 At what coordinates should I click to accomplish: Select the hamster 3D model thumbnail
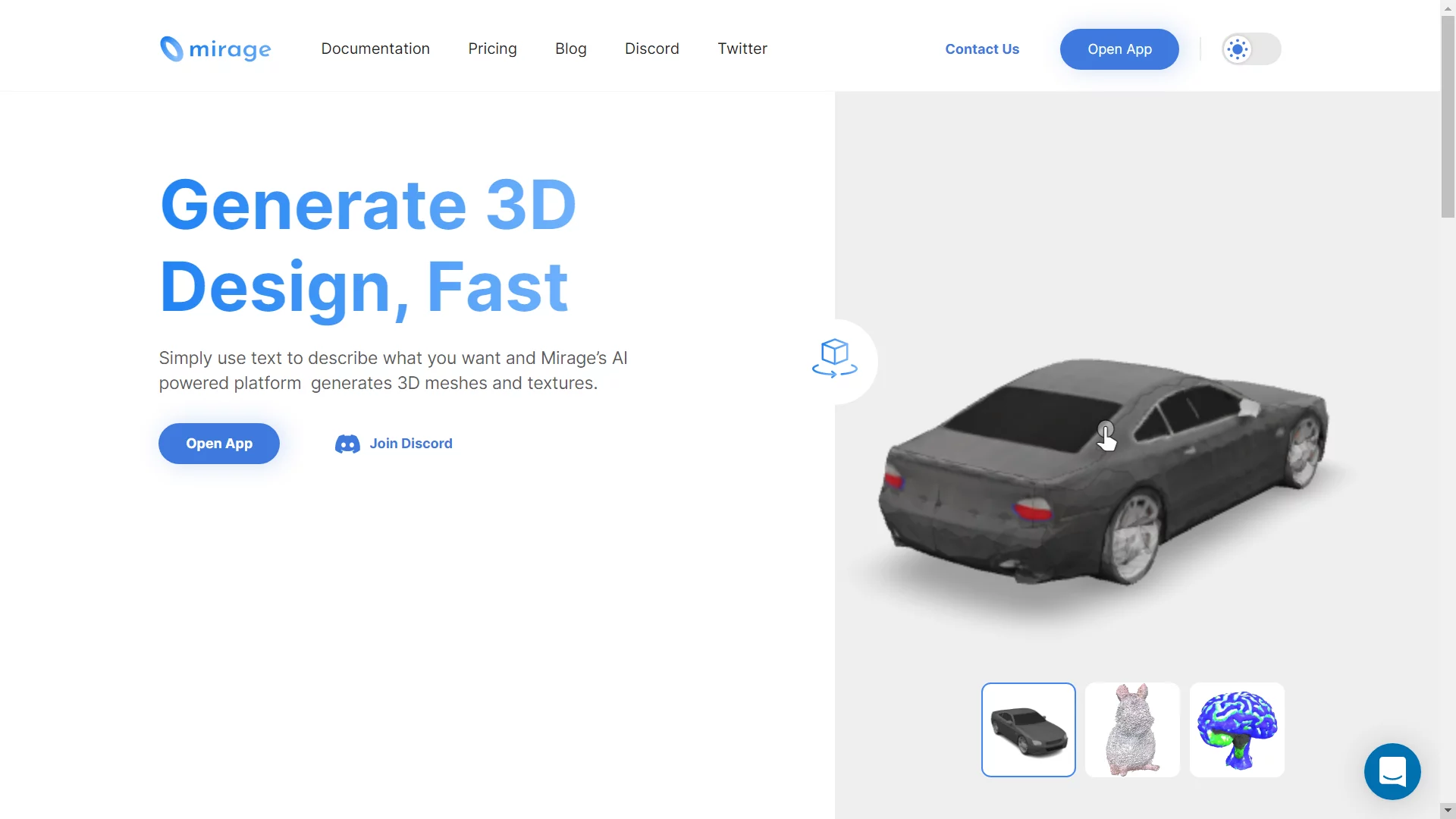pyautogui.click(x=1132, y=729)
